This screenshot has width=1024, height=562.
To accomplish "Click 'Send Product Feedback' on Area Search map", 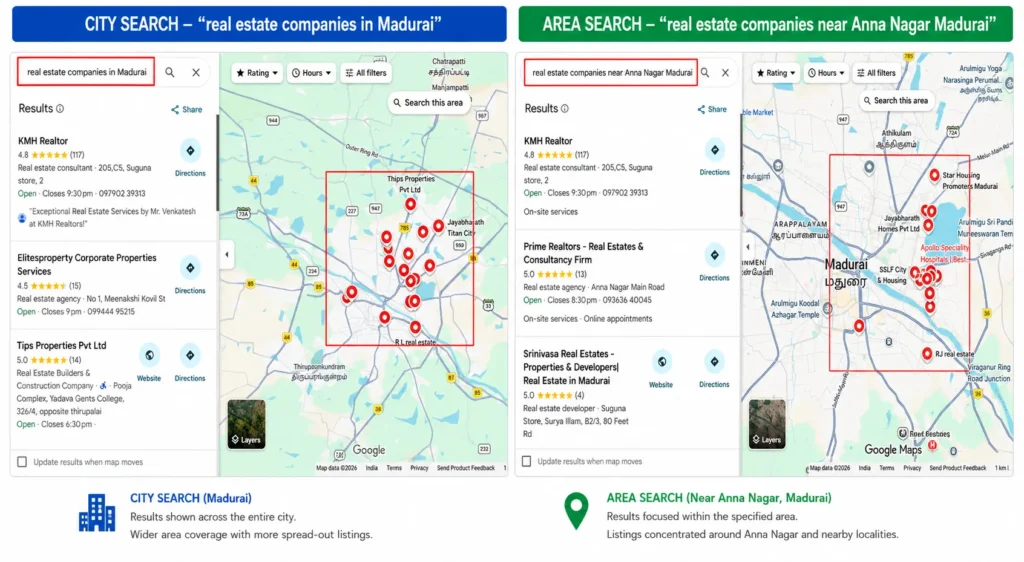I will 957,468.
